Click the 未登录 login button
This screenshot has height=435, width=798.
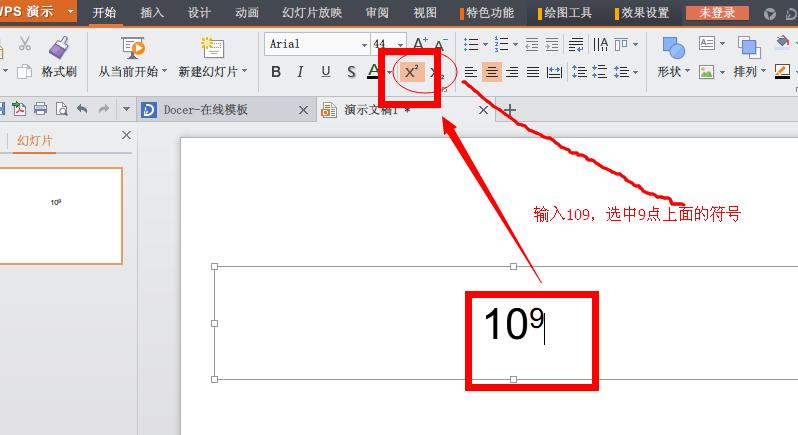[x=717, y=13]
